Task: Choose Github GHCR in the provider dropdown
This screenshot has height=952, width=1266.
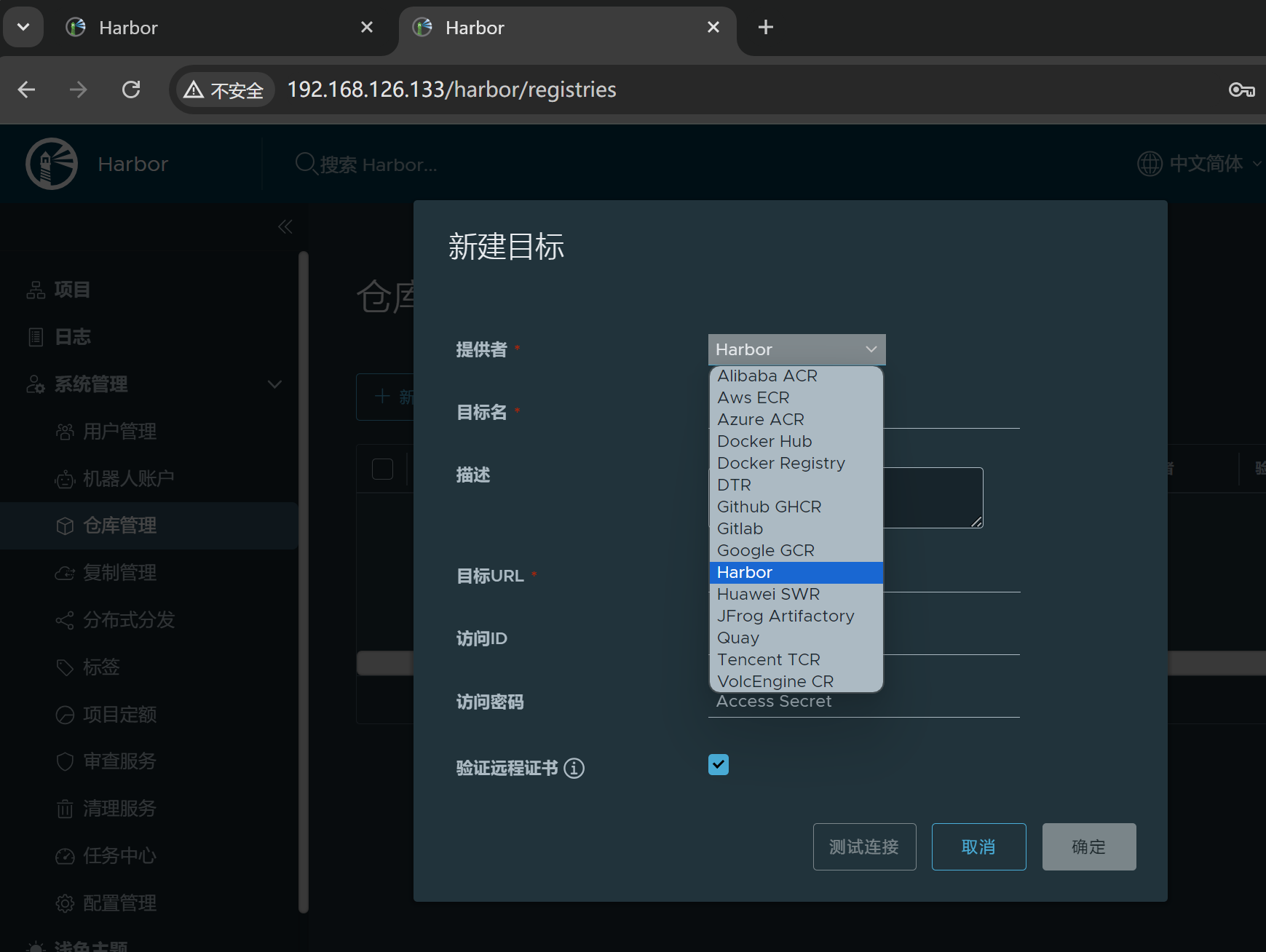Action: [769, 507]
